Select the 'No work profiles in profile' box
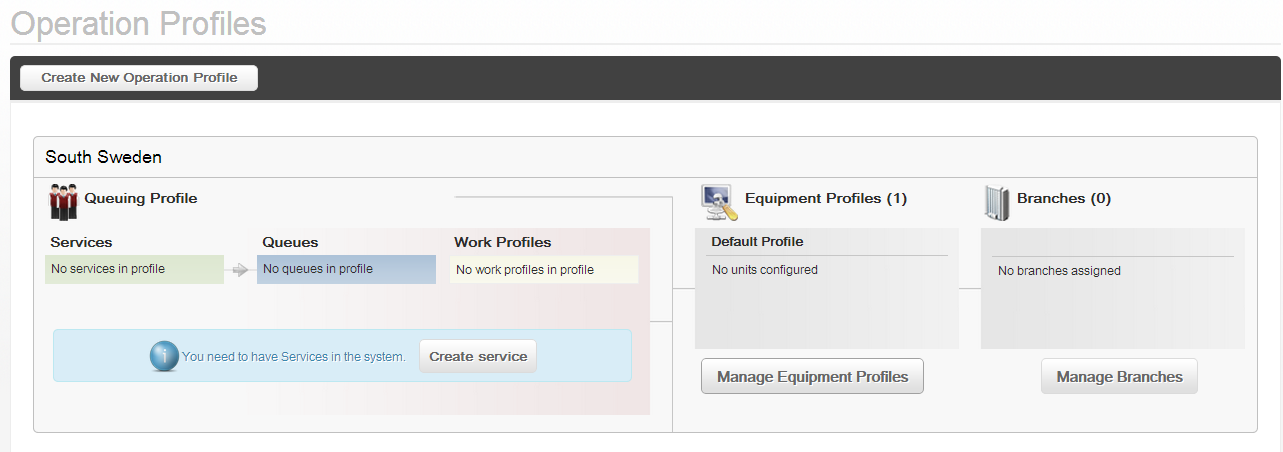1283x452 pixels. 544,269
